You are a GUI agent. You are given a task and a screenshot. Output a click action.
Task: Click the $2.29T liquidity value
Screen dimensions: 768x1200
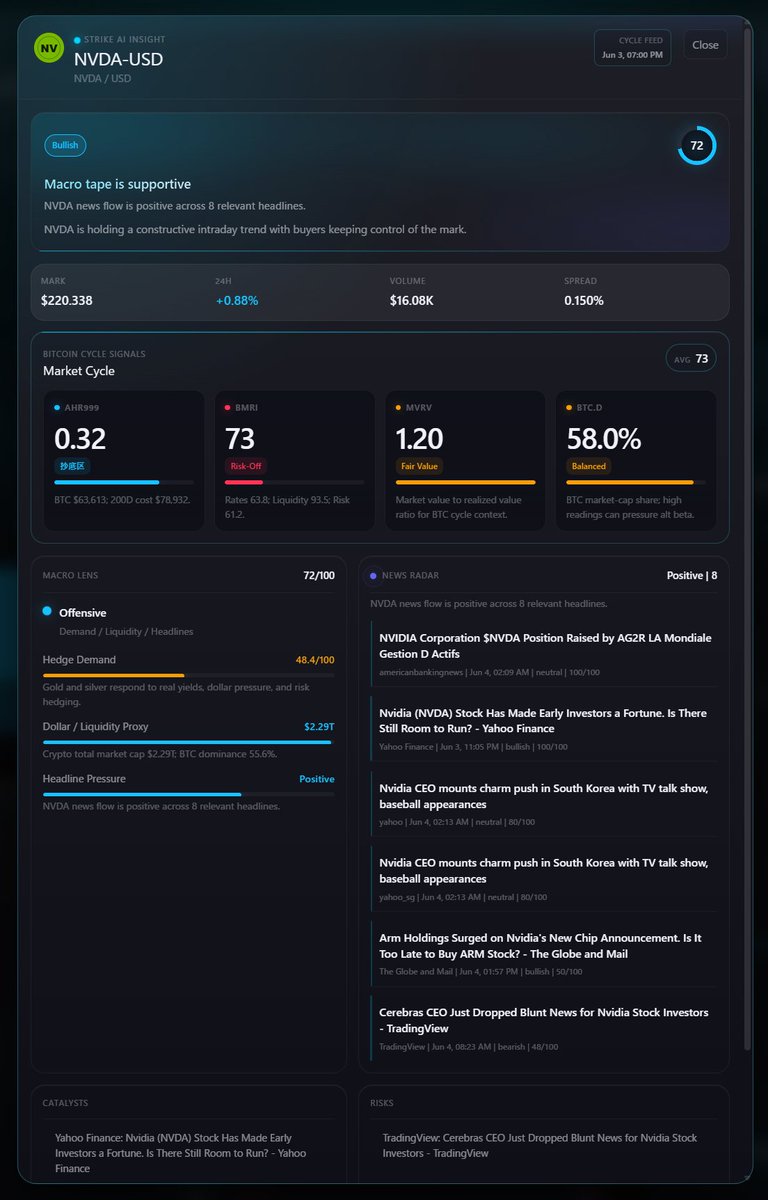(x=319, y=726)
